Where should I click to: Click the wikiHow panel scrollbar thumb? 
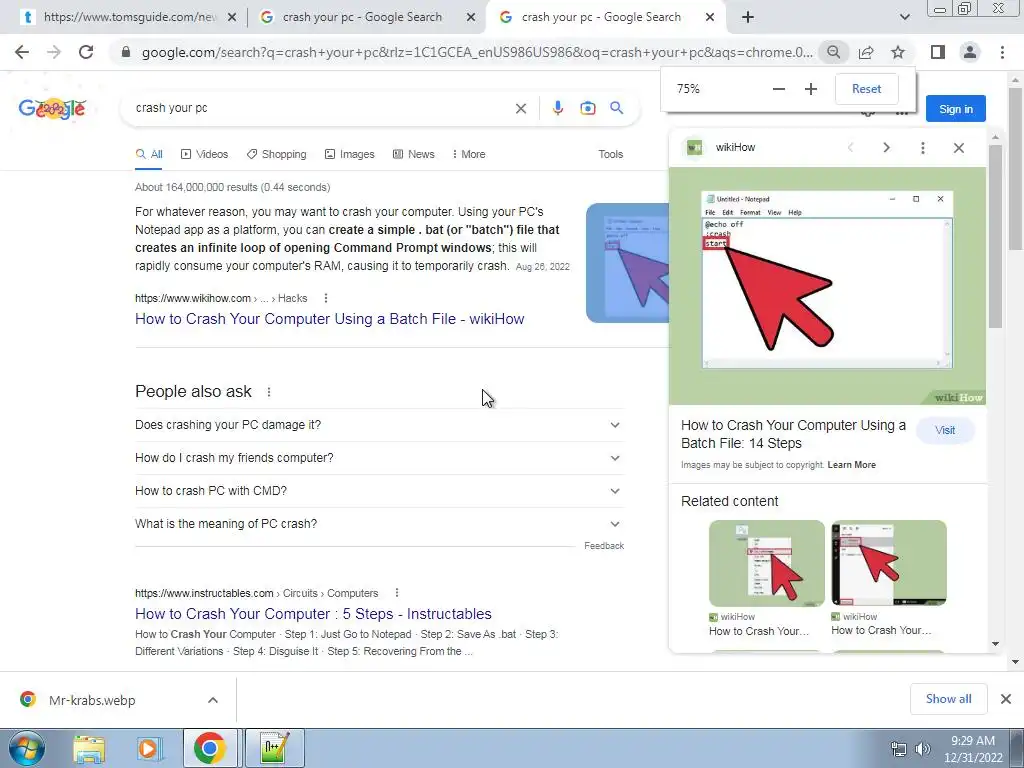click(995, 236)
